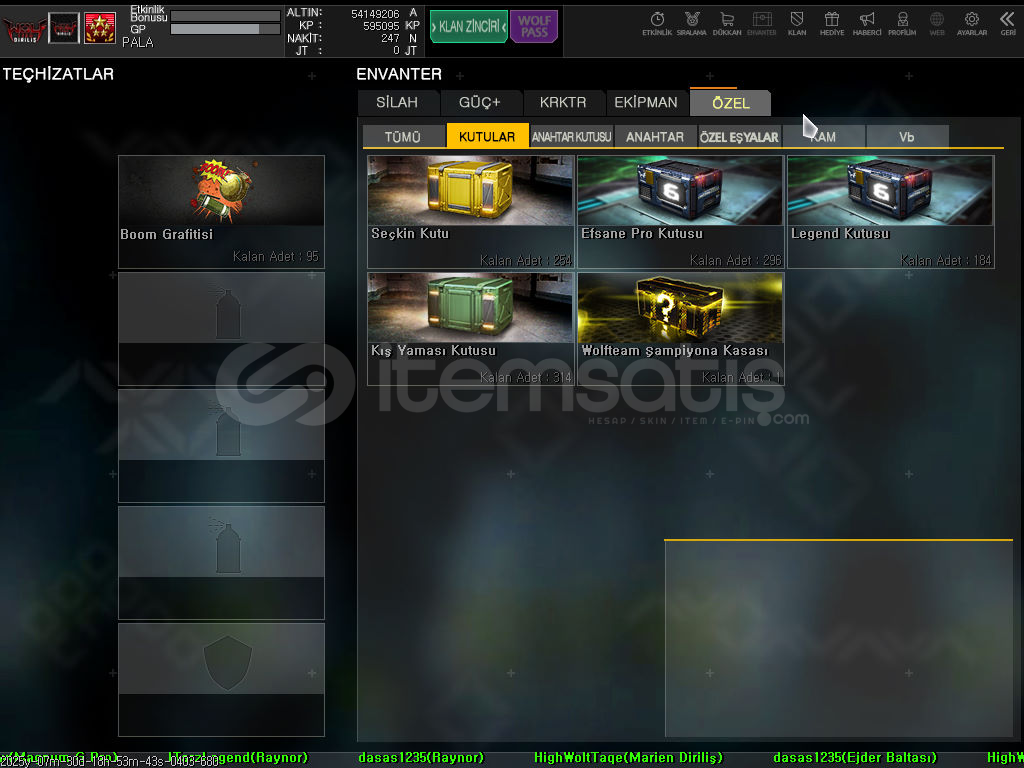This screenshot has width=1024, height=768.
Task: Select the Wolfteam Şampiyona Kasası item
Action: coord(680,328)
